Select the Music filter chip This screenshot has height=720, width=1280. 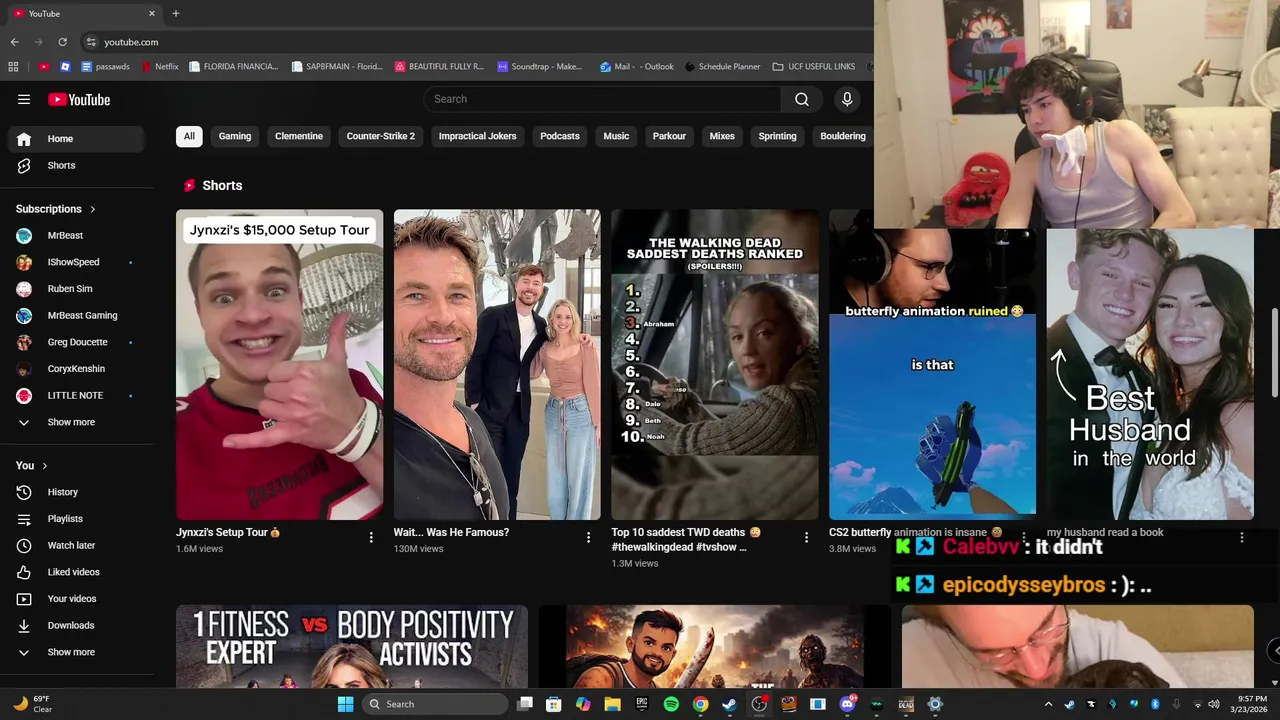pos(616,136)
